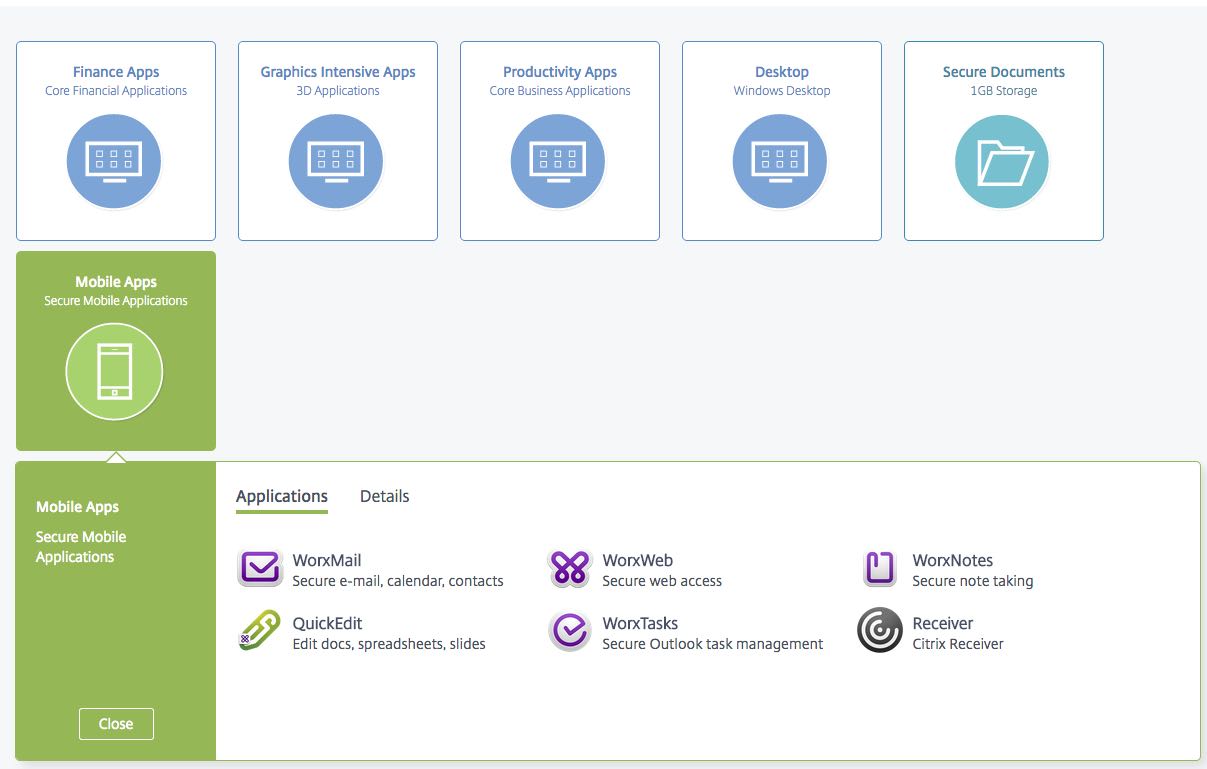Open the WorxWeb app icon
The image size is (1207, 769).
570,569
